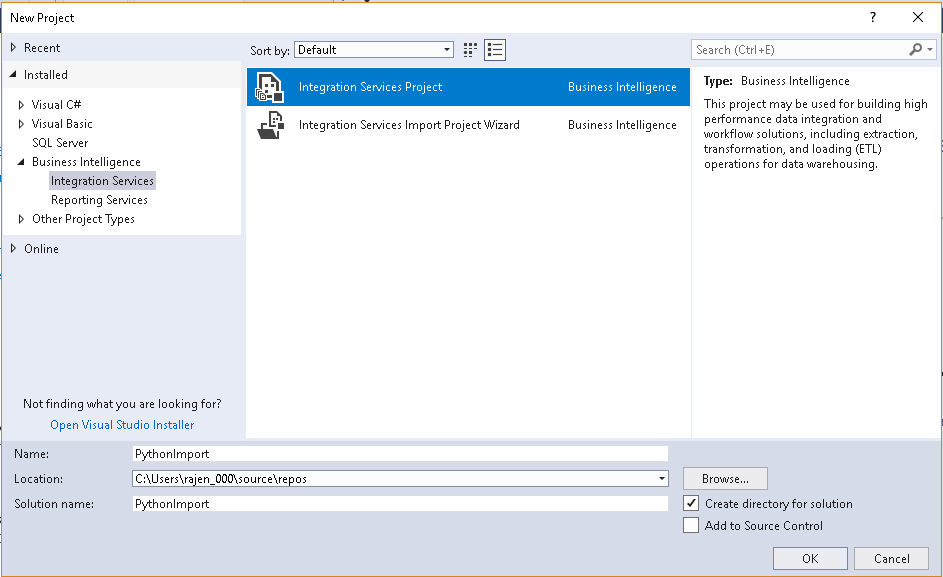Expand the Visual C# node

click(21, 105)
